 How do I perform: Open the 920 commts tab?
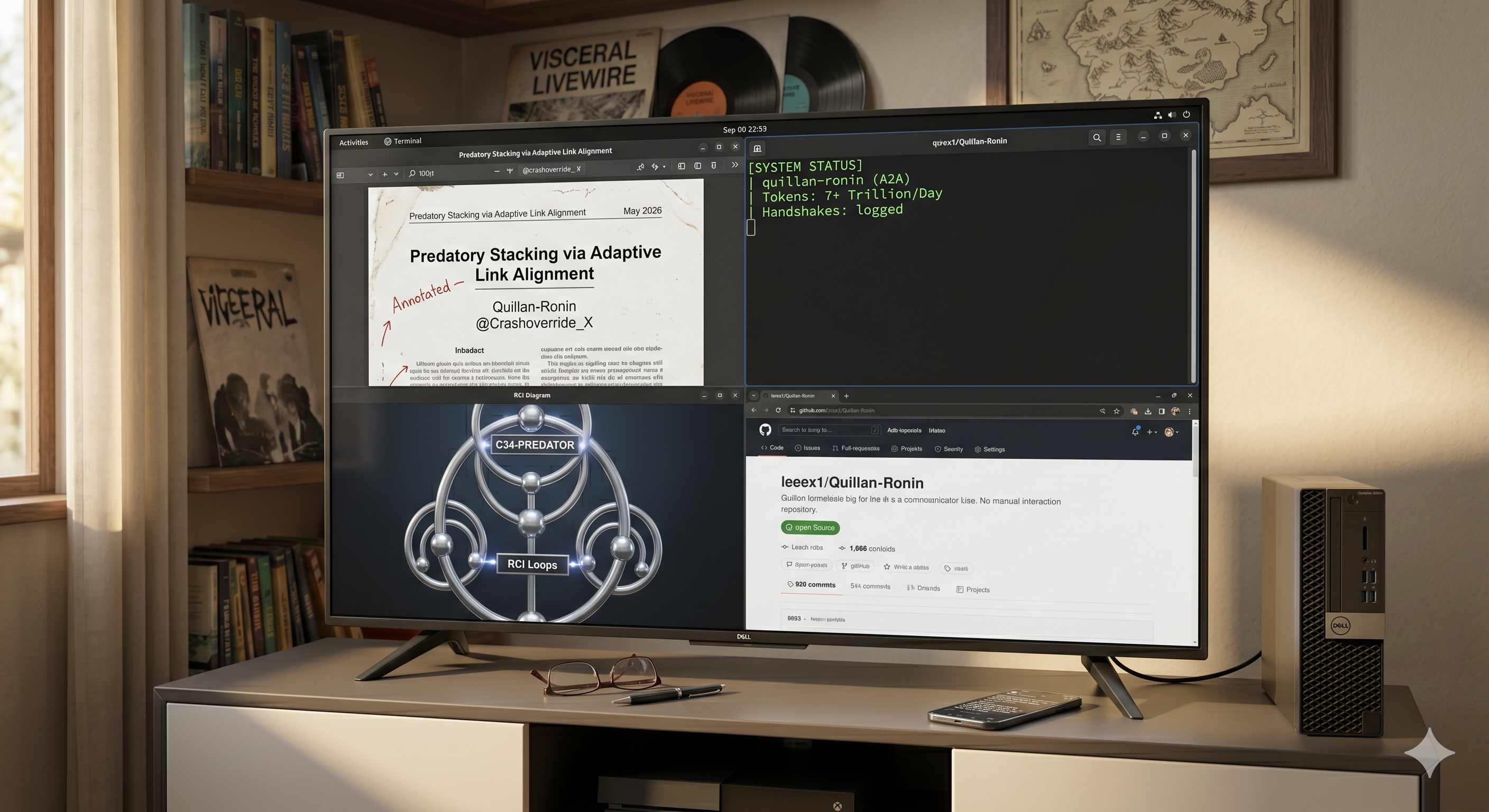[x=812, y=585]
